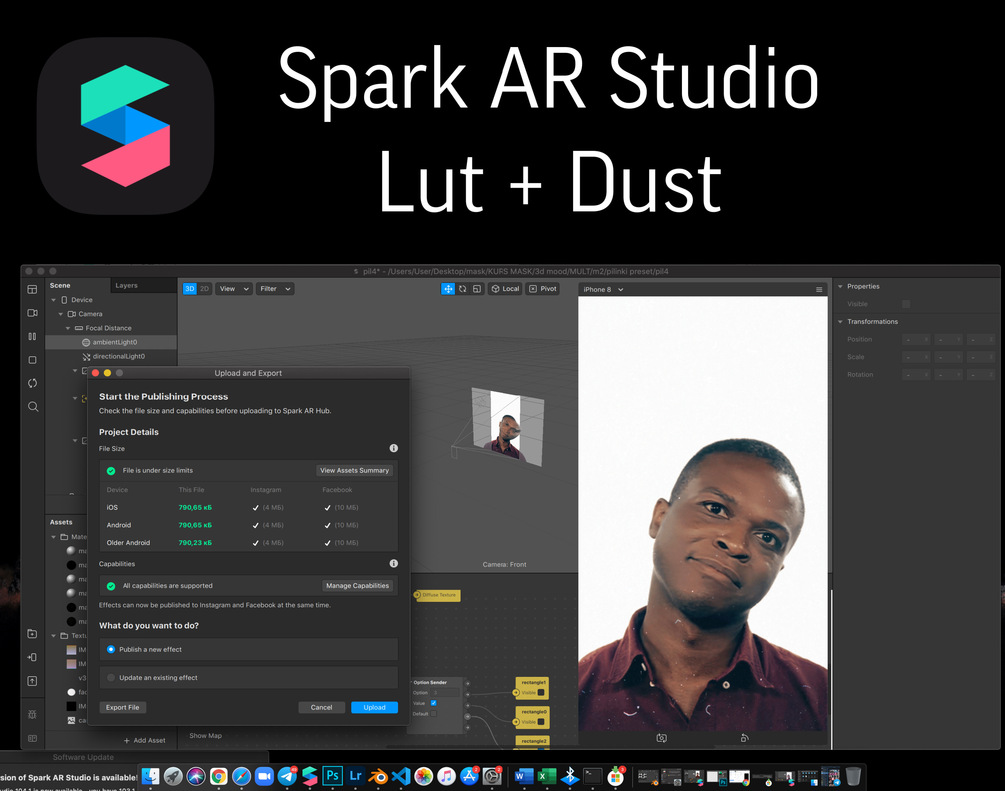Toggle Local coordinate mode
This screenshot has height=791, width=1005.
coord(504,289)
